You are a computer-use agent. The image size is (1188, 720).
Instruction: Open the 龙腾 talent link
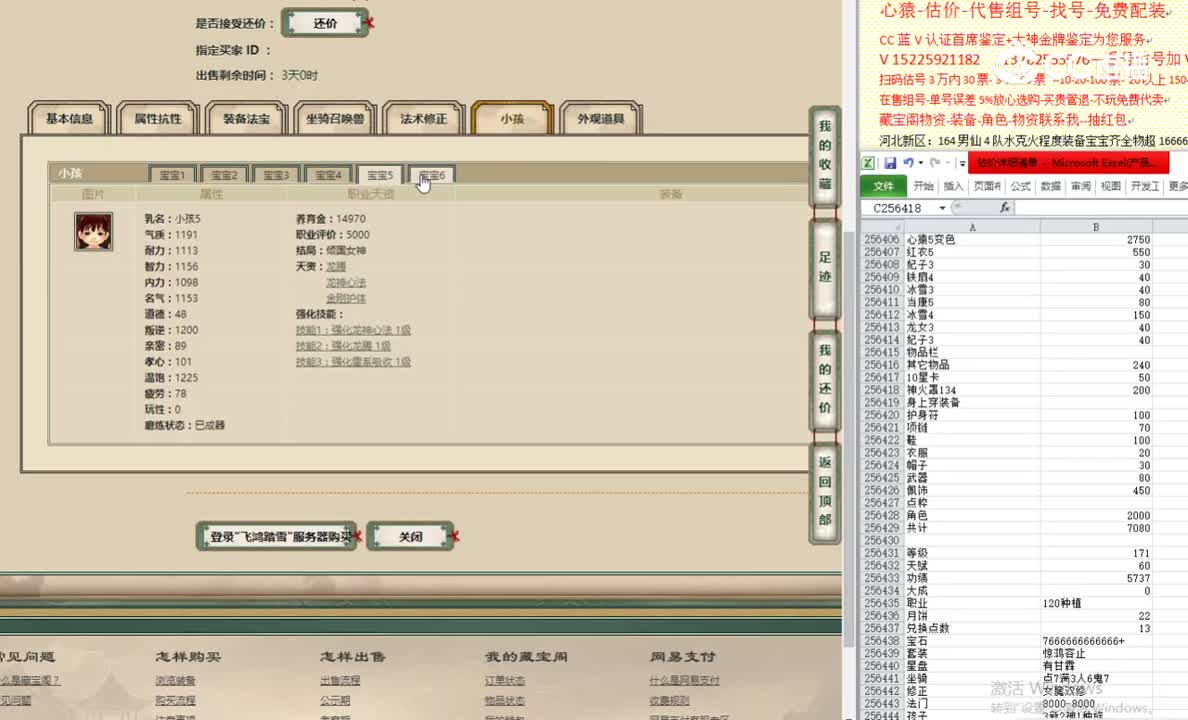(336, 267)
